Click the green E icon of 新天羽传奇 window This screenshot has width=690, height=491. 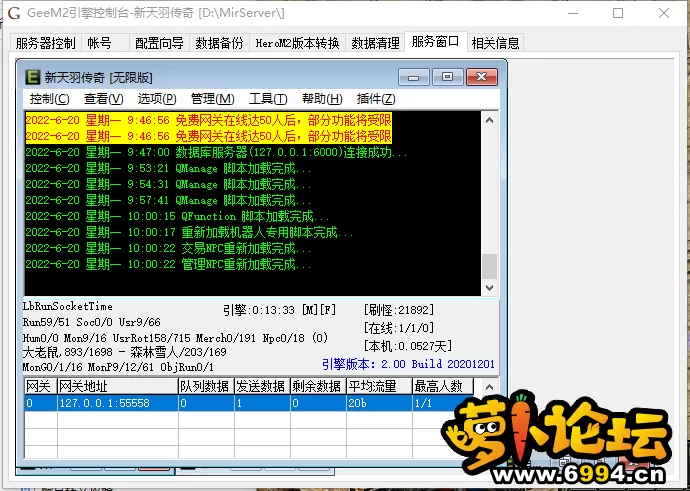coord(32,77)
